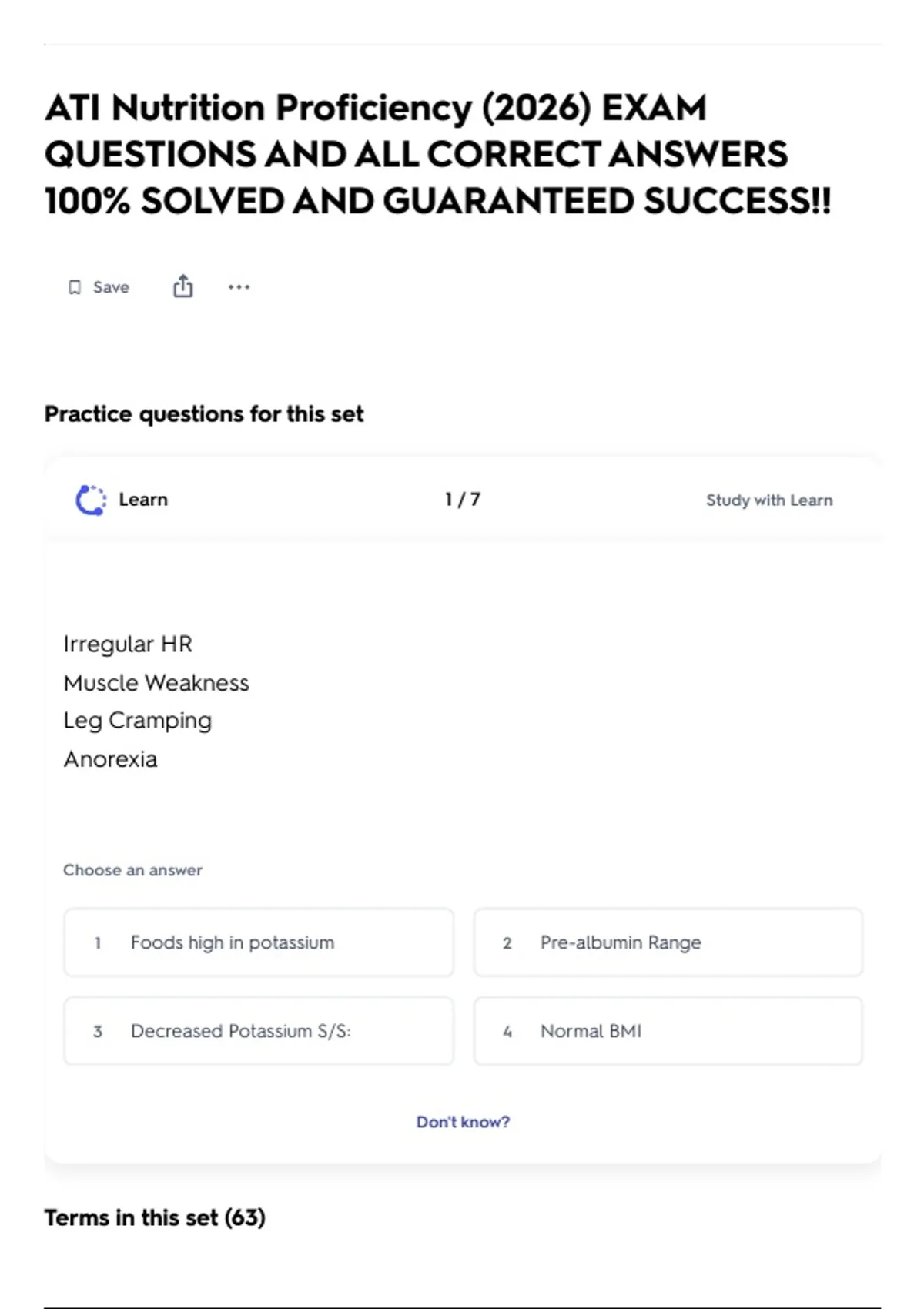Click the ATI Nutrition Proficiency set title
Image resolution: width=924 pixels, height=1309 pixels.
tap(438, 154)
